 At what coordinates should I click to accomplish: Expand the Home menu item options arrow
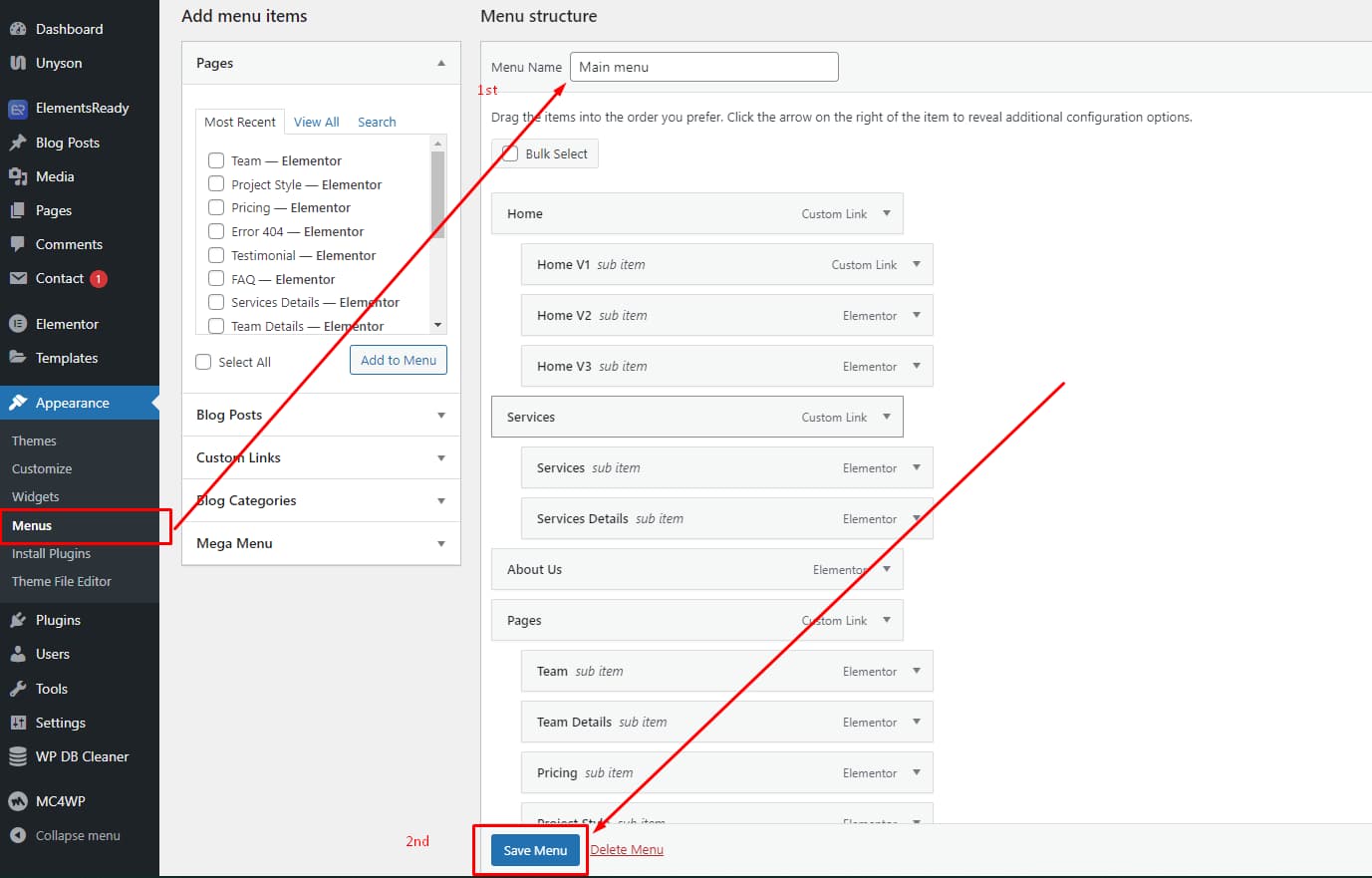point(886,213)
